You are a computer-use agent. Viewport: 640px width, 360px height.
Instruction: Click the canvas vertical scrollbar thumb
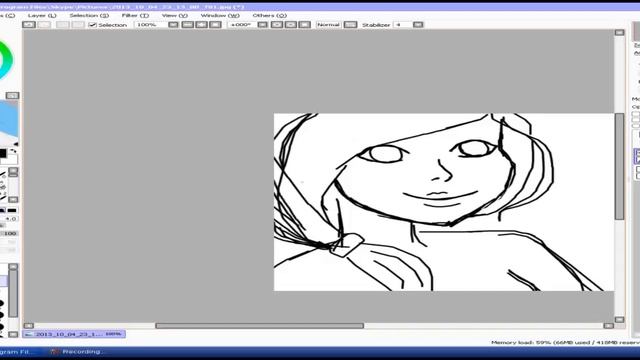pos(619,167)
